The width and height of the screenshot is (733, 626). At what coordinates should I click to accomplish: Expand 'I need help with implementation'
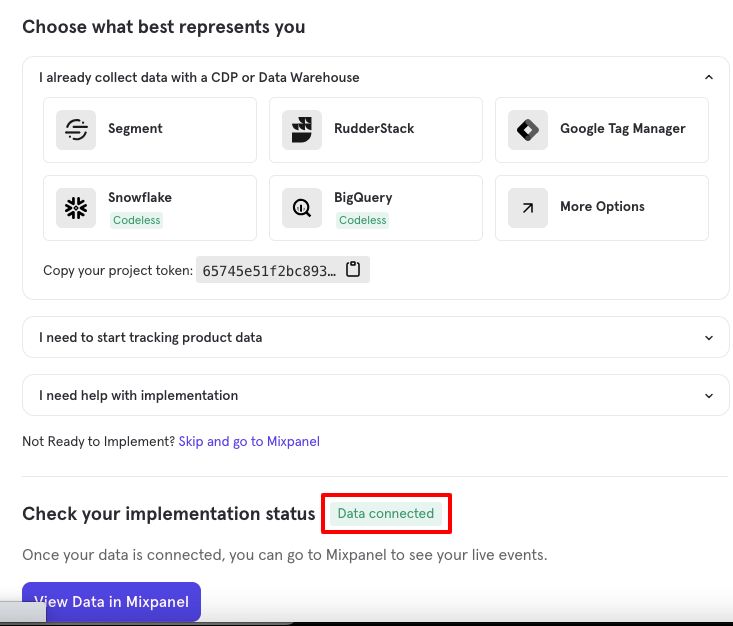(x=375, y=395)
